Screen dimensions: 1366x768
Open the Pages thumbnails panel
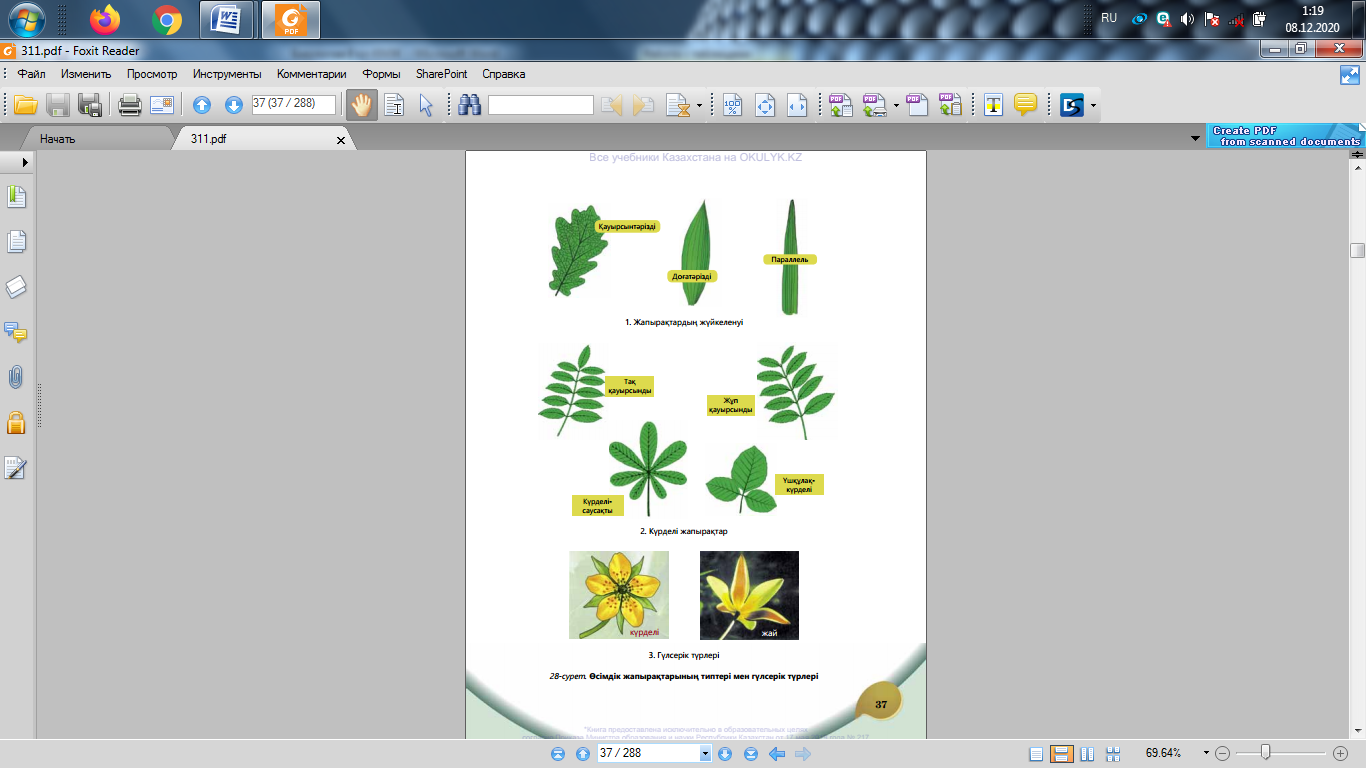click(x=16, y=241)
